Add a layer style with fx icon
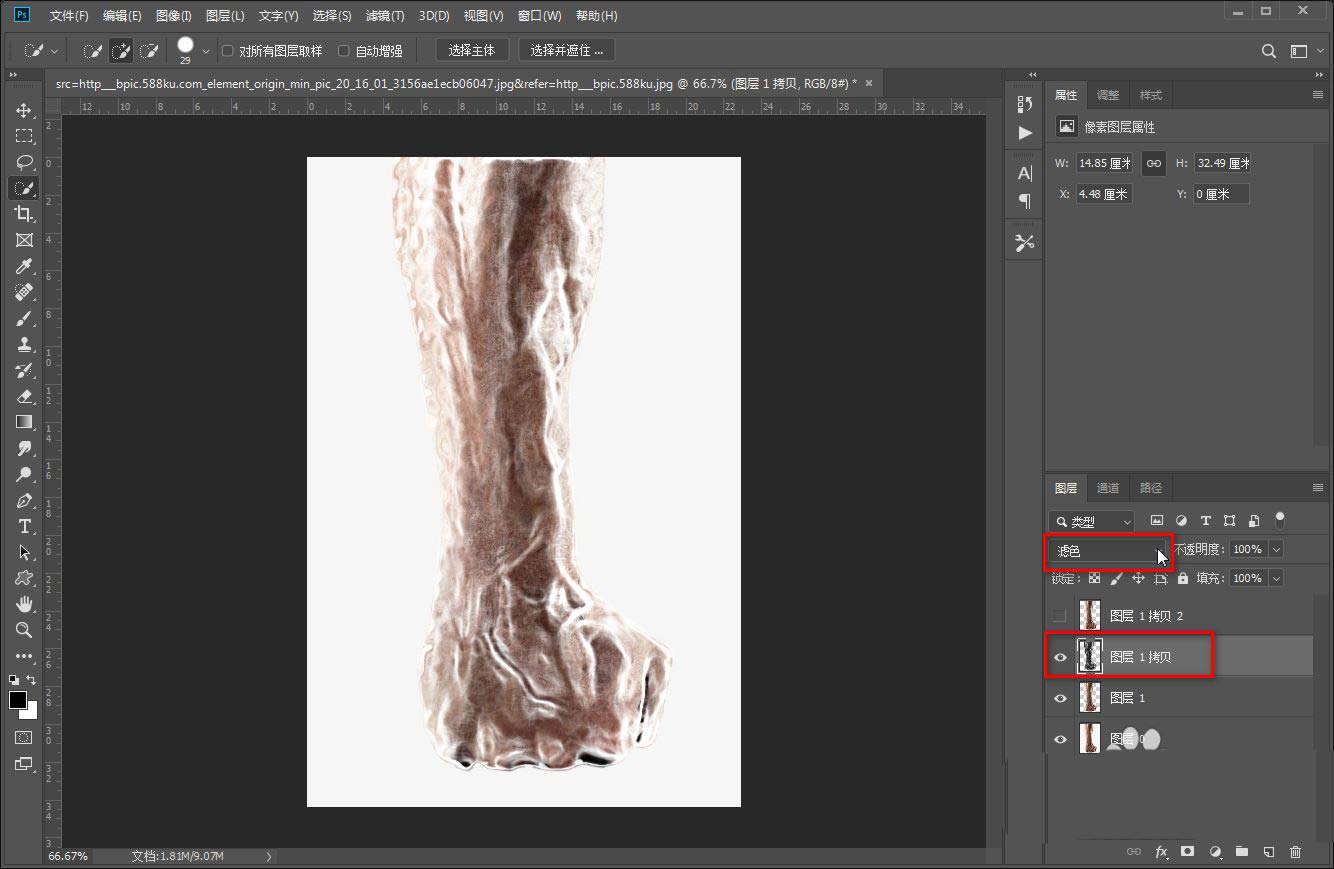The height and width of the screenshot is (869, 1334). (1161, 852)
